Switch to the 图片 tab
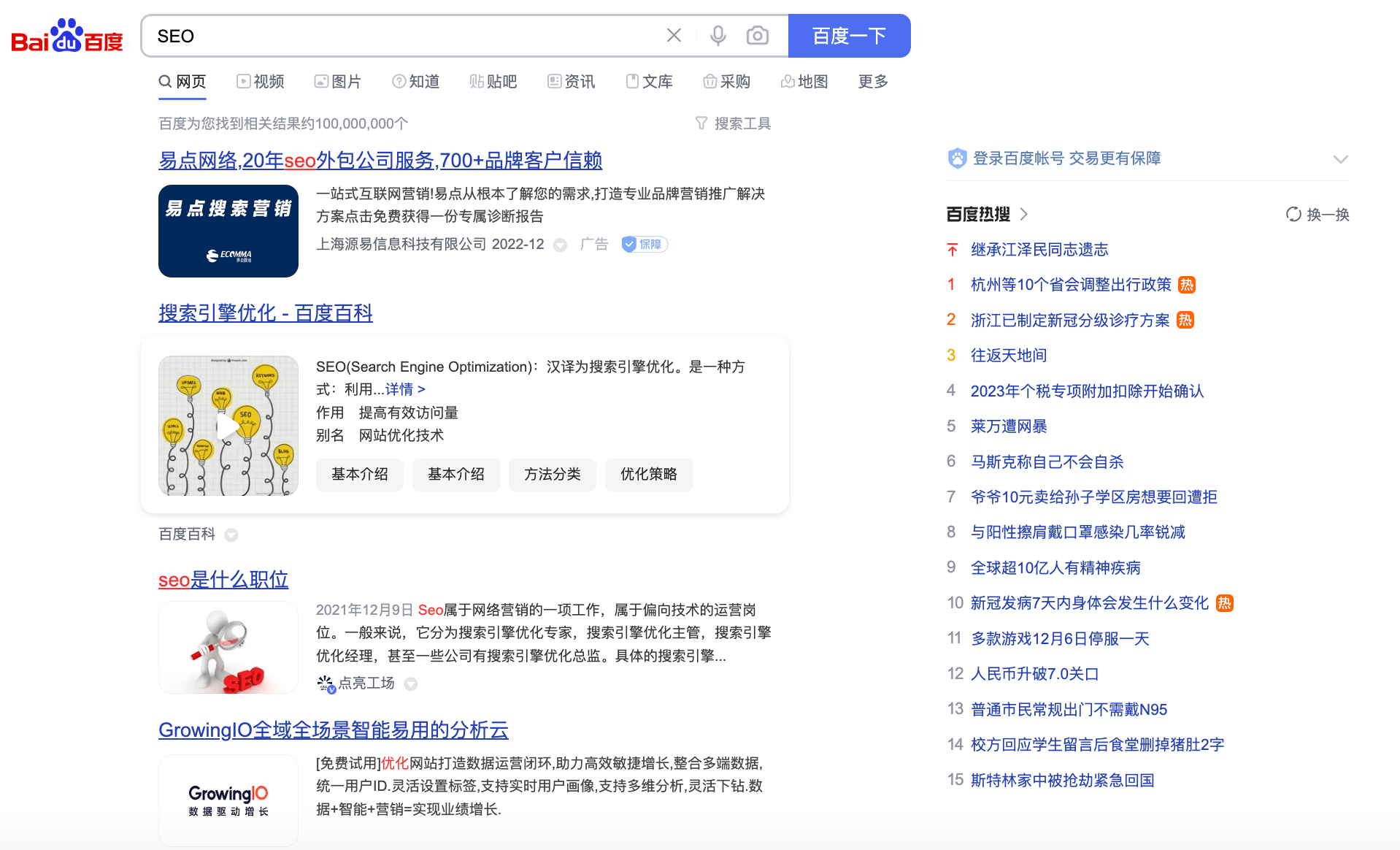The height and width of the screenshot is (850, 1400). coord(338,82)
